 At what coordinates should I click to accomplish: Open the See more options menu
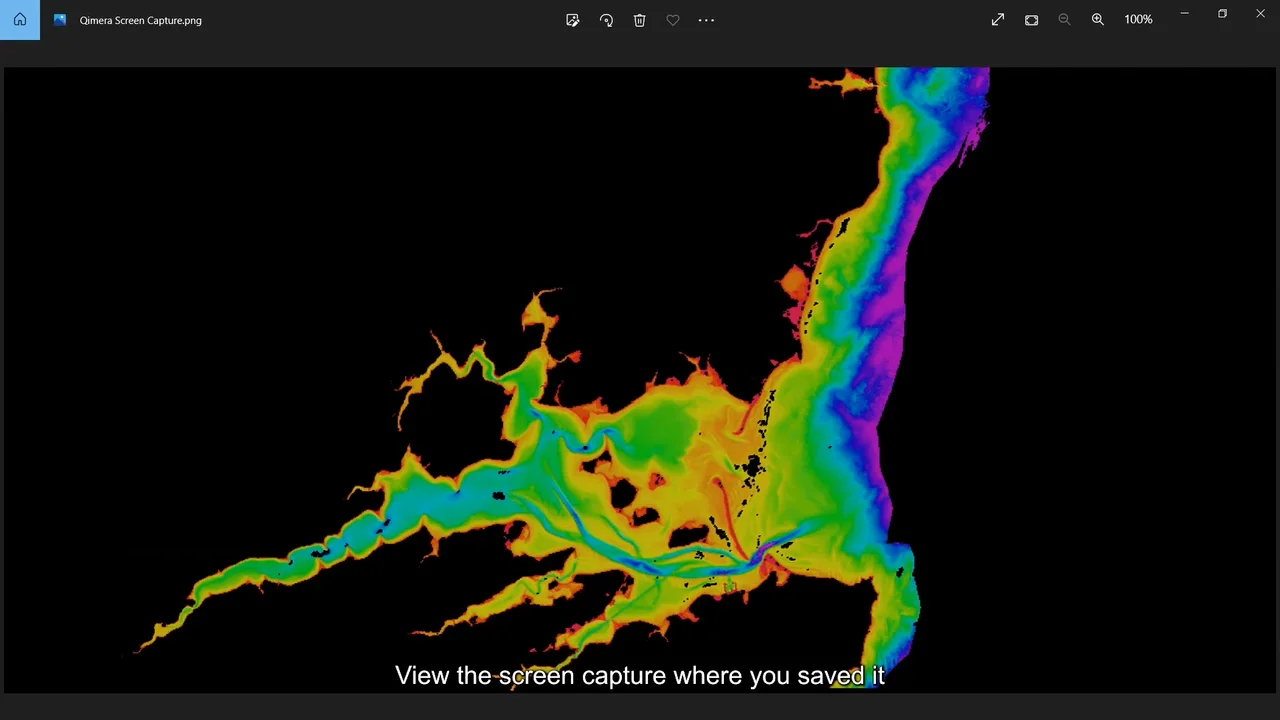706,20
